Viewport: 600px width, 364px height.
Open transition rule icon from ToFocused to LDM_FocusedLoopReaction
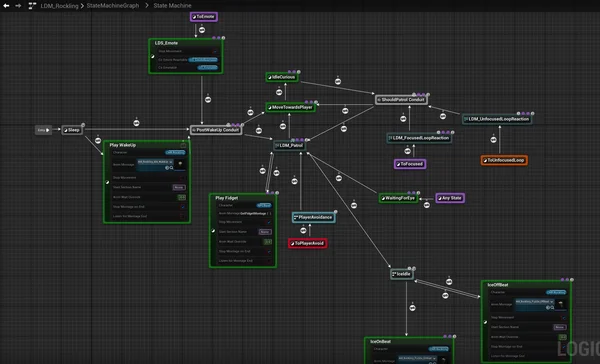pos(408,151)
